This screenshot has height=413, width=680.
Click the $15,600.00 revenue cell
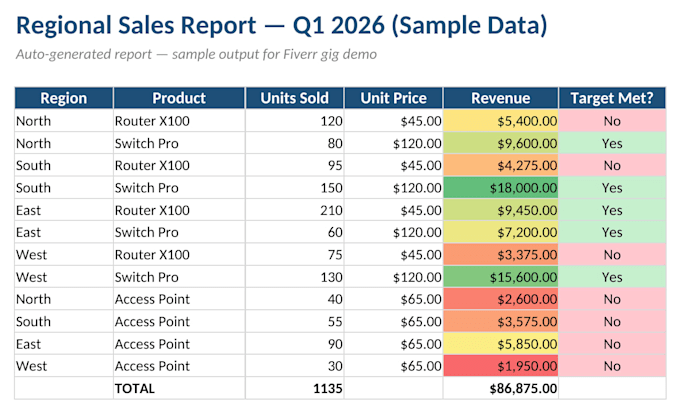[500, 277]
